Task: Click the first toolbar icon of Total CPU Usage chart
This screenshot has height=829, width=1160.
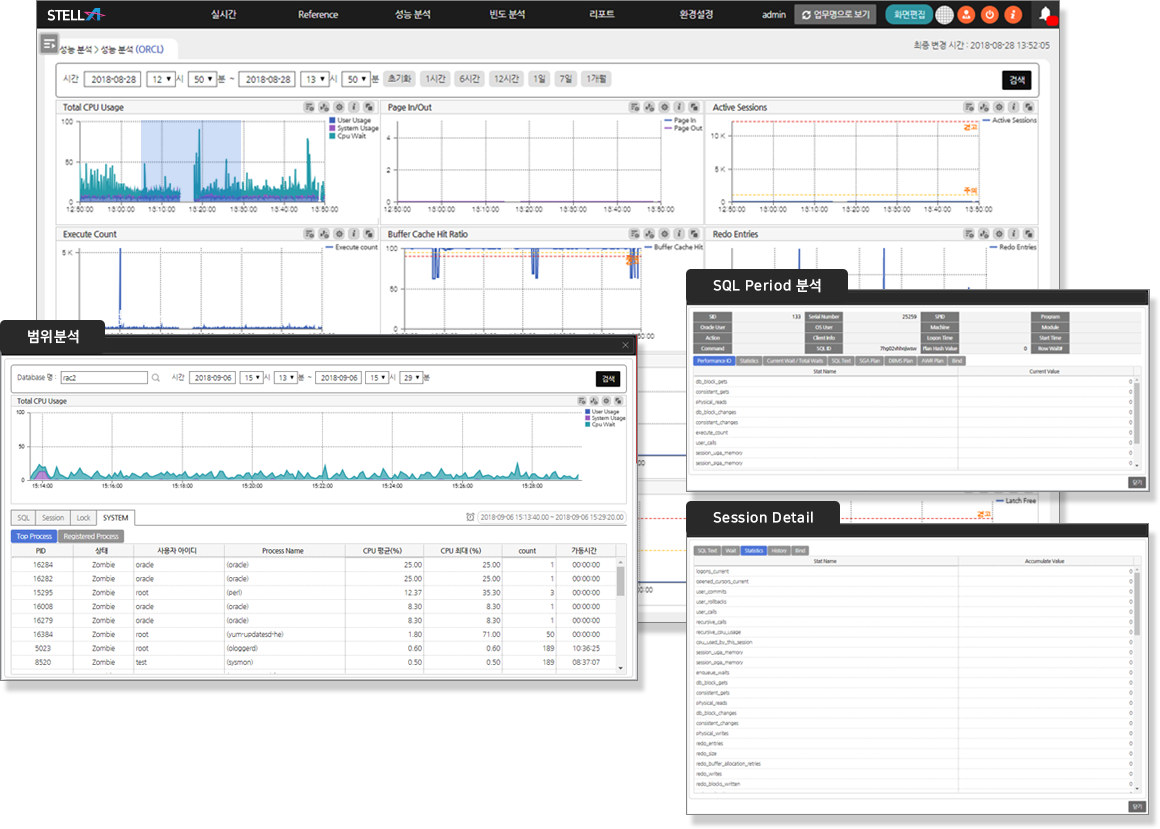Action: (309, 107)
